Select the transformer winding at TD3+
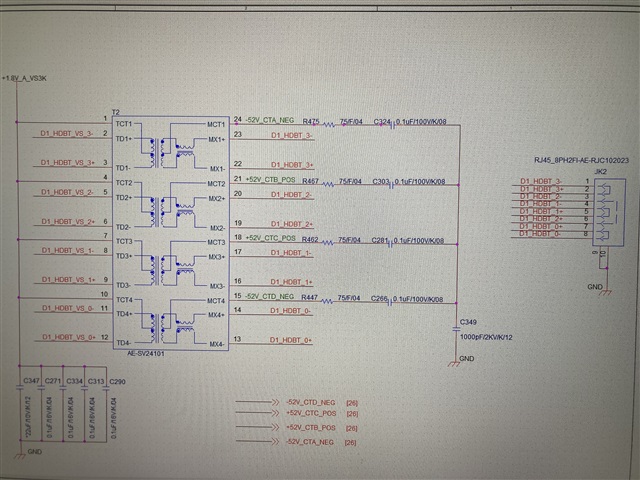640x480 pixels. pos(154,271)
